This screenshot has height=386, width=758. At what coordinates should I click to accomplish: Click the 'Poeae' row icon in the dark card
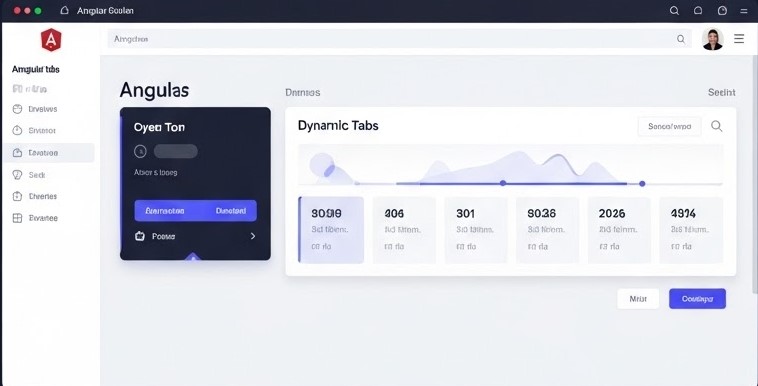pos(140,236)
